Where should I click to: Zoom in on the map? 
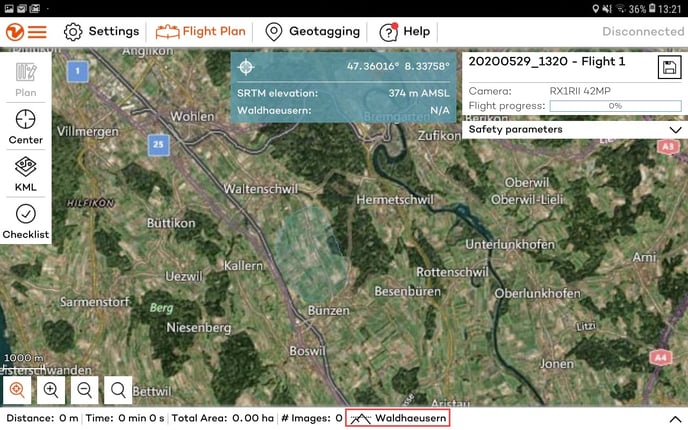tap(50, 390)
